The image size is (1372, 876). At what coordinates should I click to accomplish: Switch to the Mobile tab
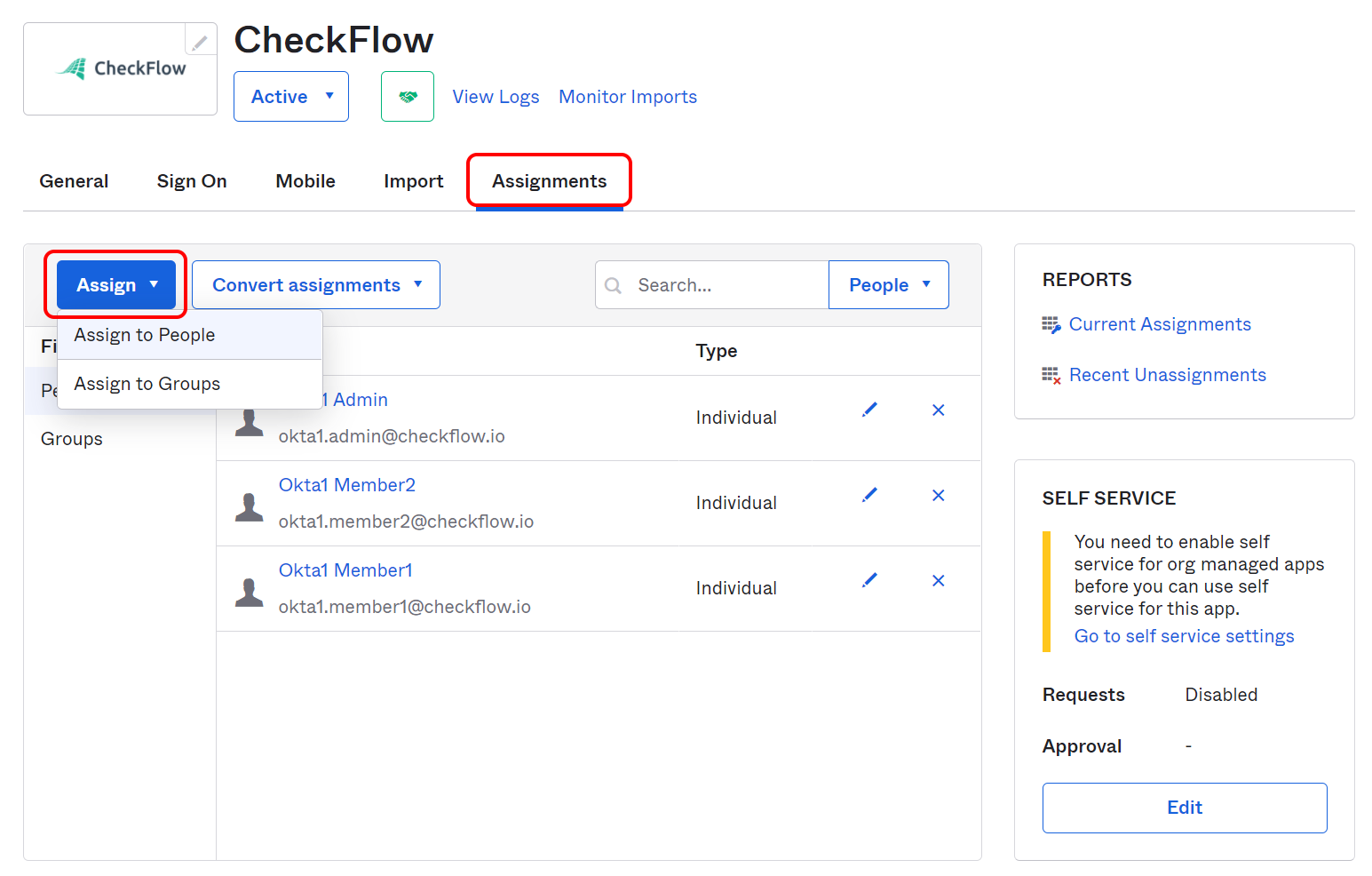[305, 181]
